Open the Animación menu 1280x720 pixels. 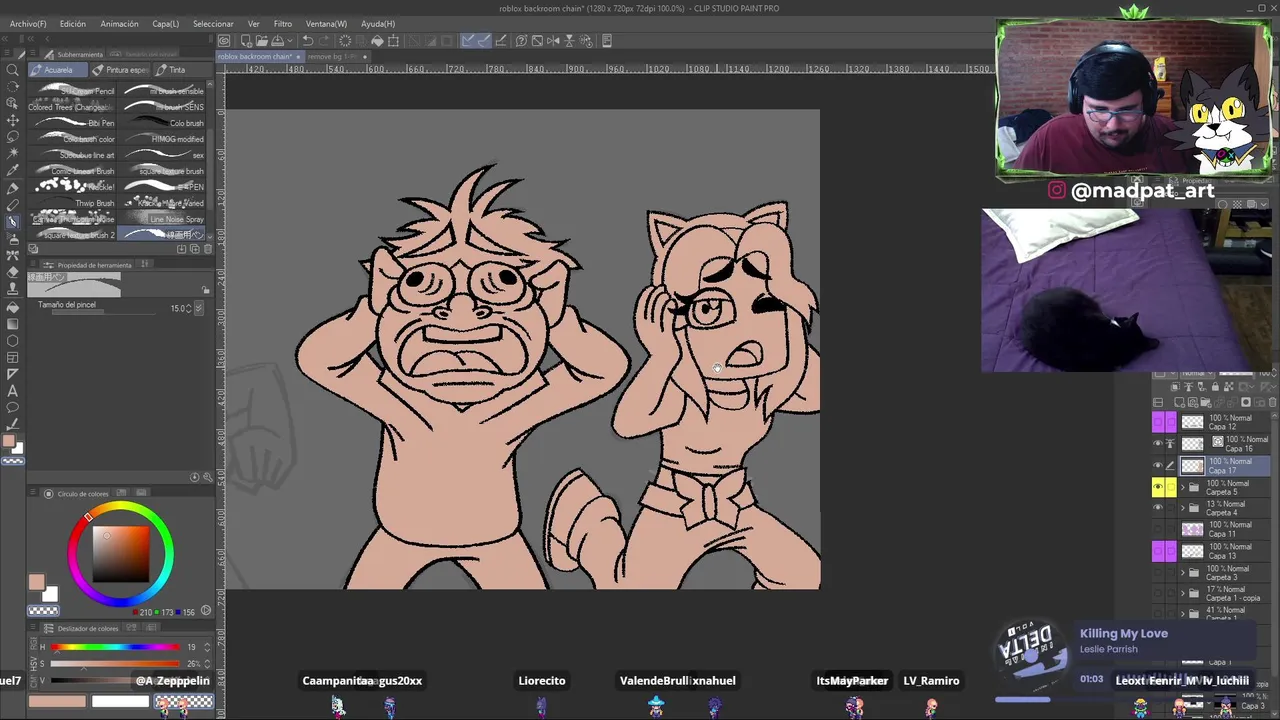tap(119, 23)
